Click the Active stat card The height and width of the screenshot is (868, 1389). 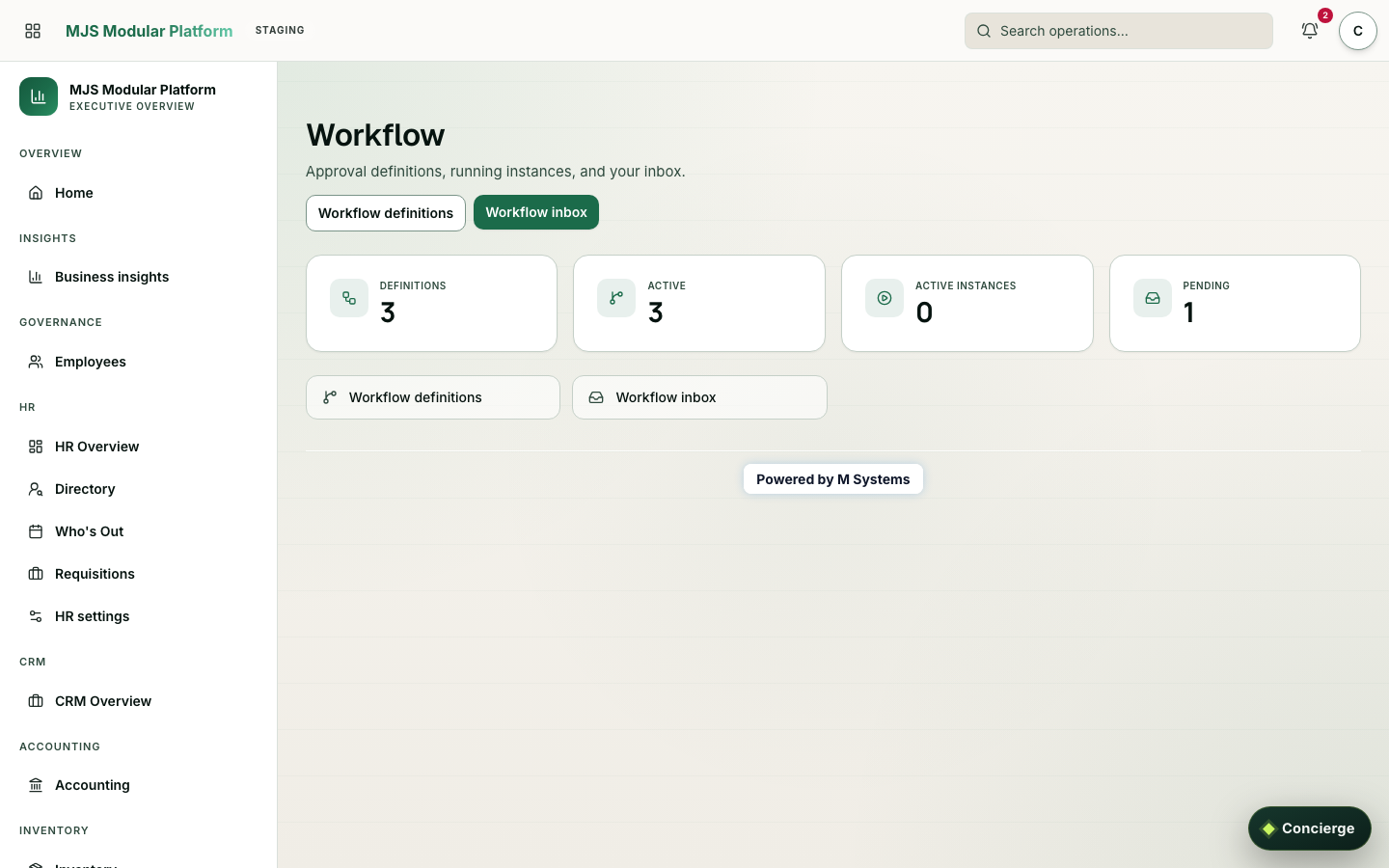[699, 303]
